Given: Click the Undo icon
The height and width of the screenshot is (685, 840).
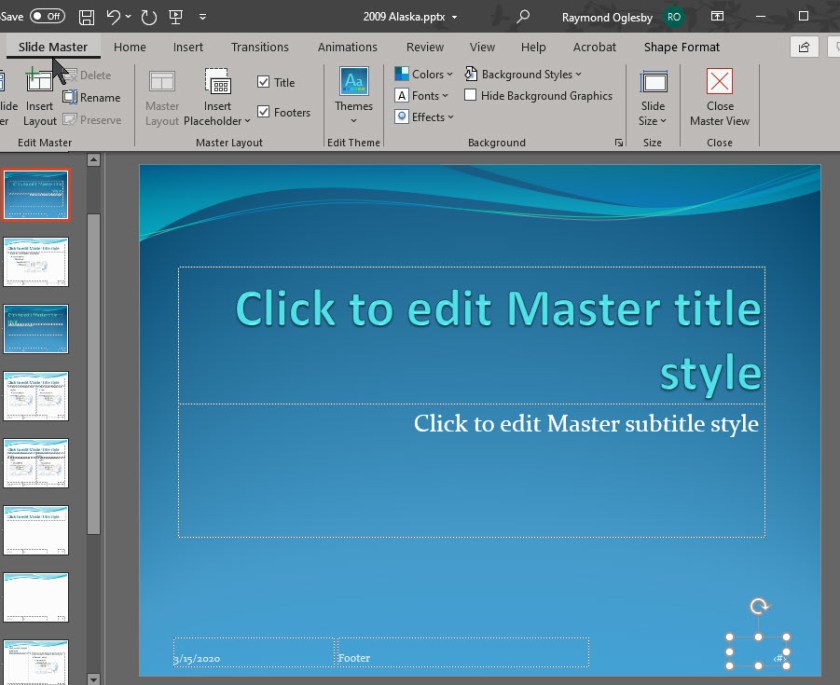Looking at the screenshot, I should tap(113, 16).
